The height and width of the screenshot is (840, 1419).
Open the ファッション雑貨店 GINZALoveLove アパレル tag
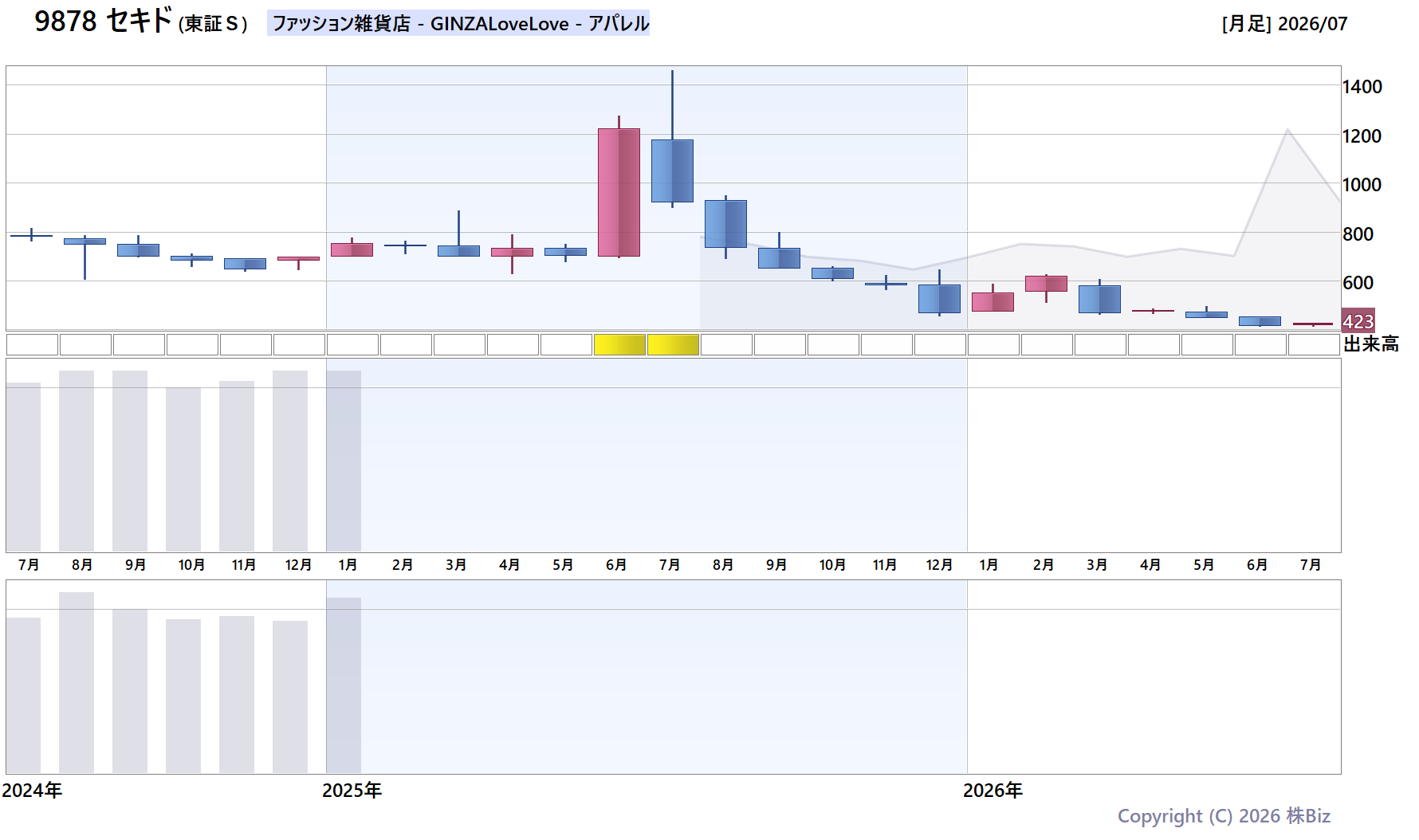(458, 23)
